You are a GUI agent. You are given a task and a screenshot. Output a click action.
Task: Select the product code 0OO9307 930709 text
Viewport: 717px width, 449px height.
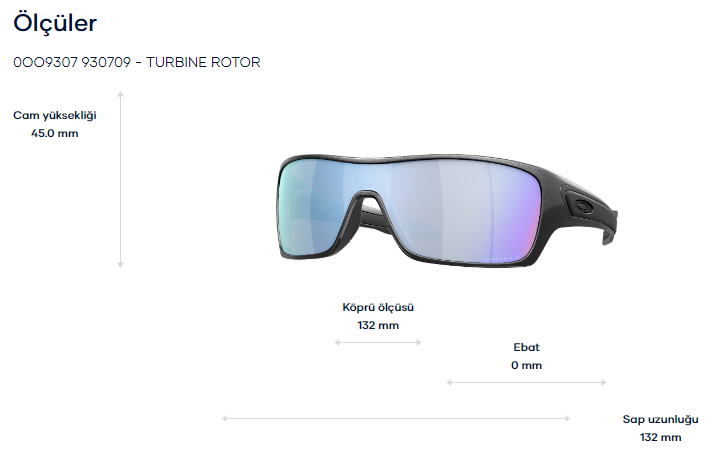point(72,62)
